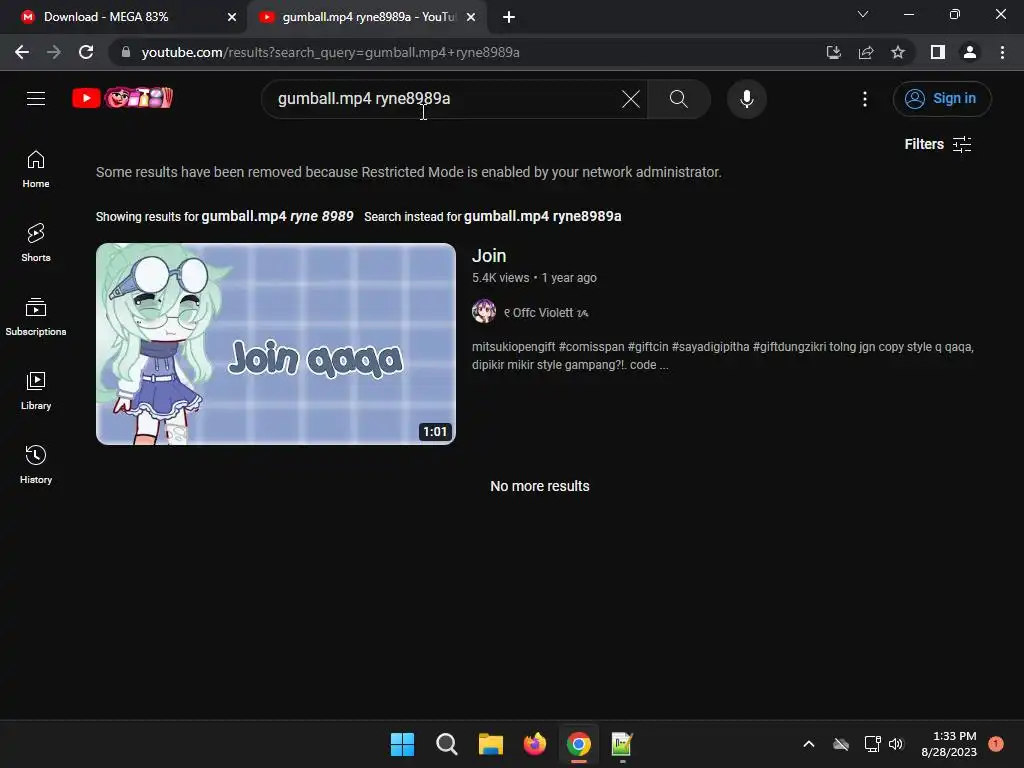The height and width of the screenshot is (768, 1024).
Task: Open Windows Start menu
Action: pos(402,744)
